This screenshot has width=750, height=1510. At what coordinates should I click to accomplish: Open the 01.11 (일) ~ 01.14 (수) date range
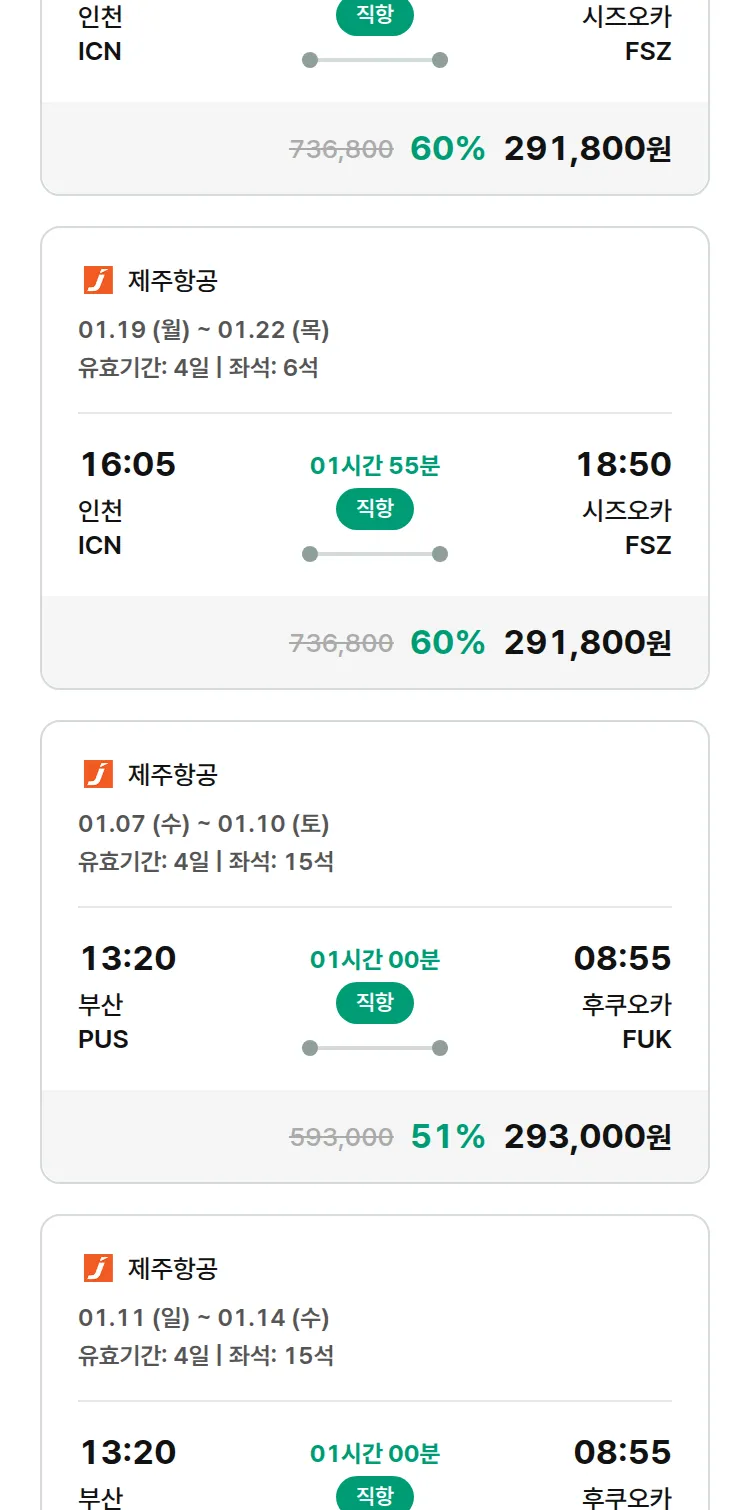[x=204, y=1318]
